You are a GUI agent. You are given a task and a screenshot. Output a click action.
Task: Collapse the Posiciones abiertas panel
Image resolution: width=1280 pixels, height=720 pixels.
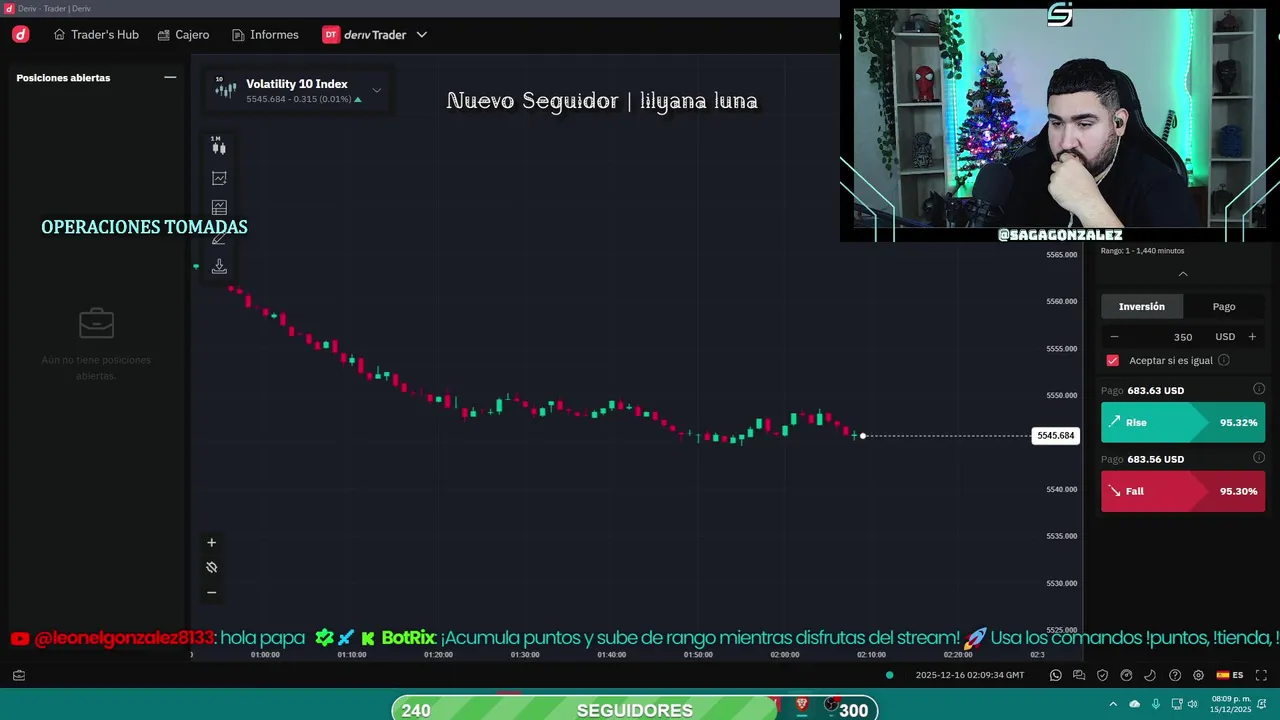pos(170,77)
